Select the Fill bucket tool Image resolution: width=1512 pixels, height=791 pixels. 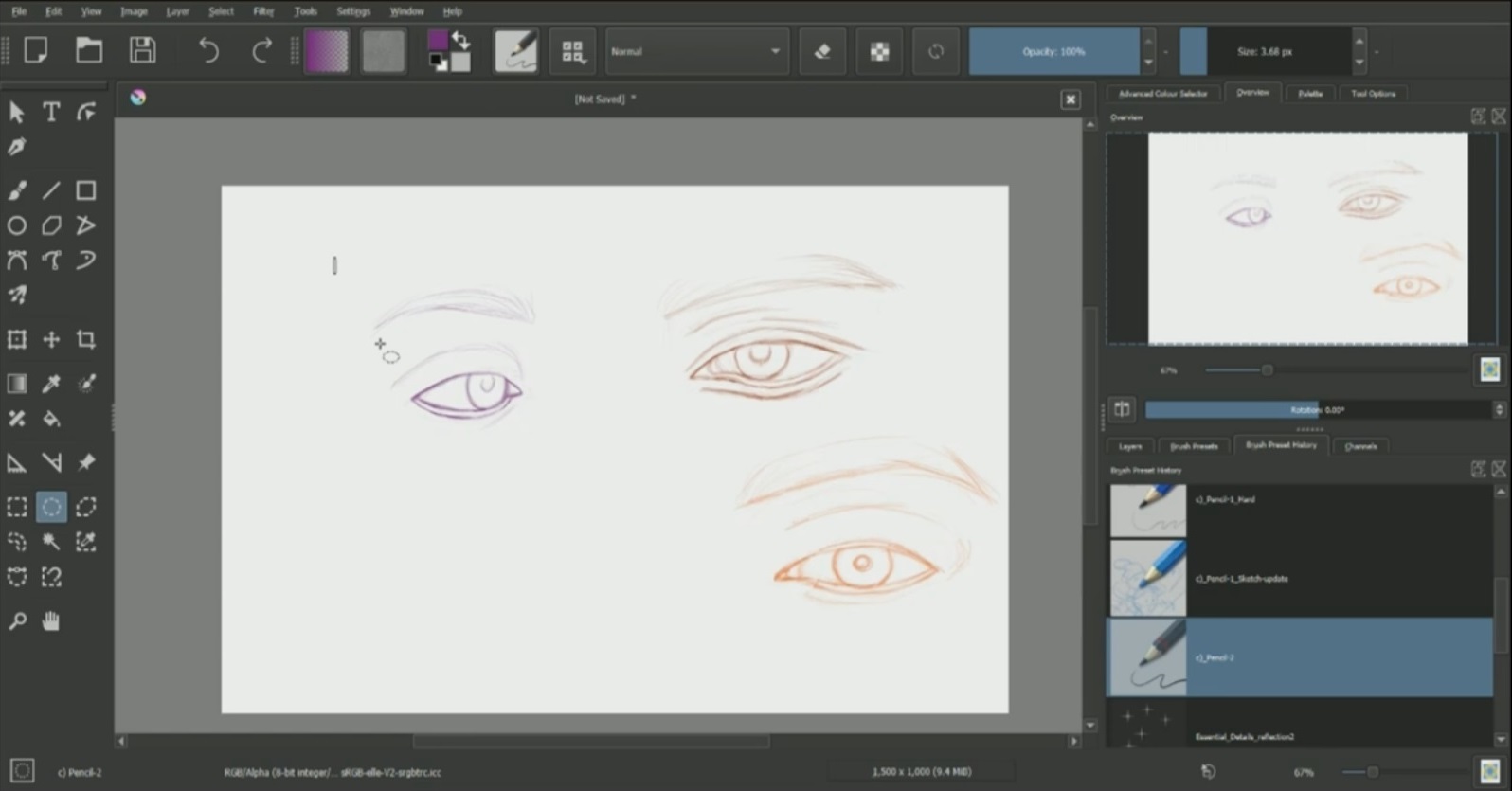point(51,418)
